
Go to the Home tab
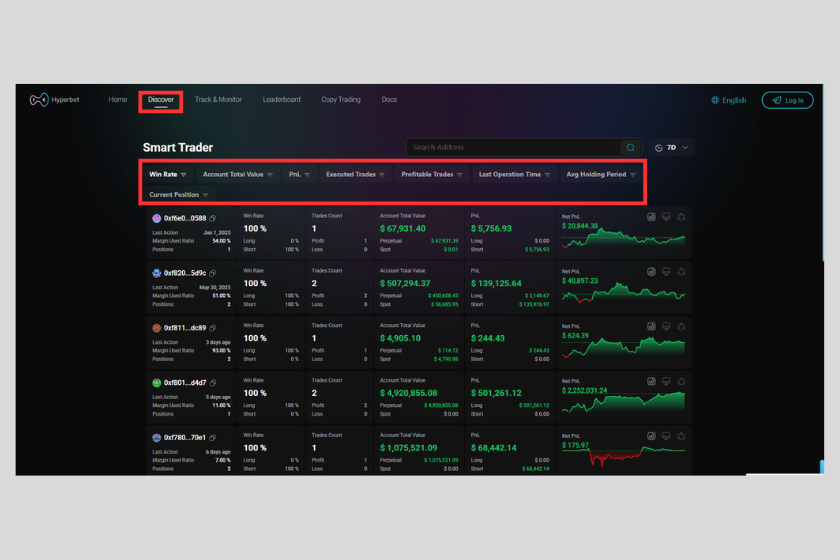118,100
